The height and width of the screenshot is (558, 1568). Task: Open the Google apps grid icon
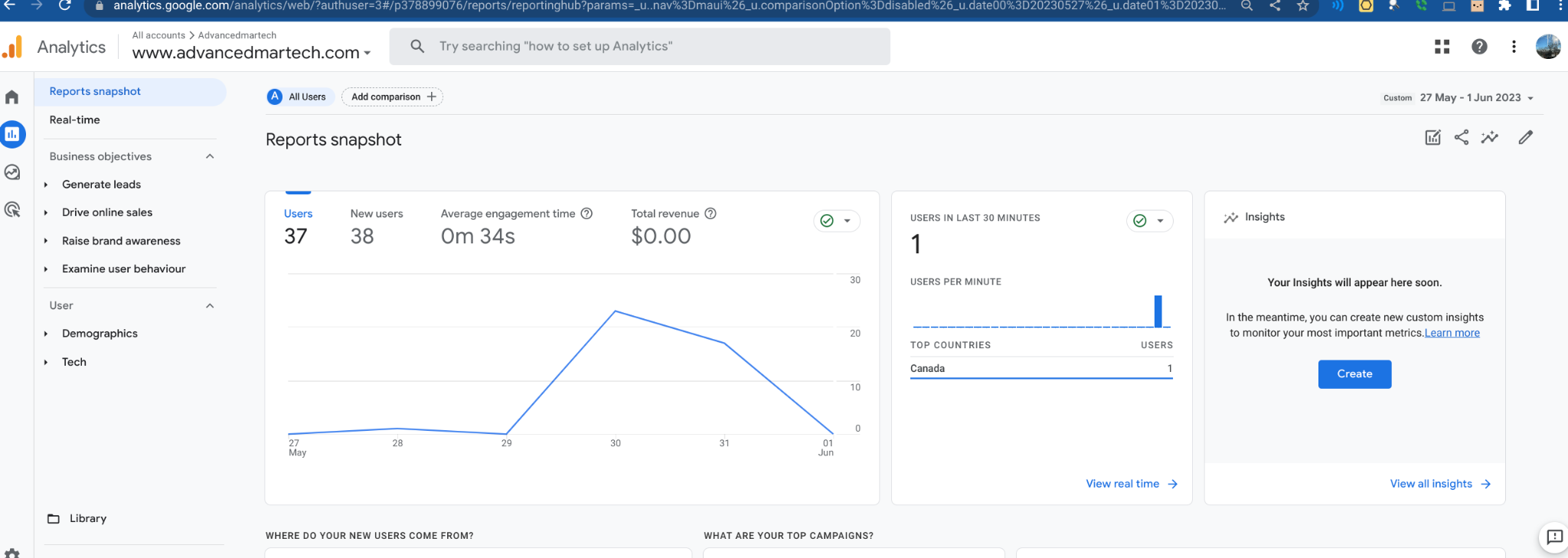[1442, 47]
